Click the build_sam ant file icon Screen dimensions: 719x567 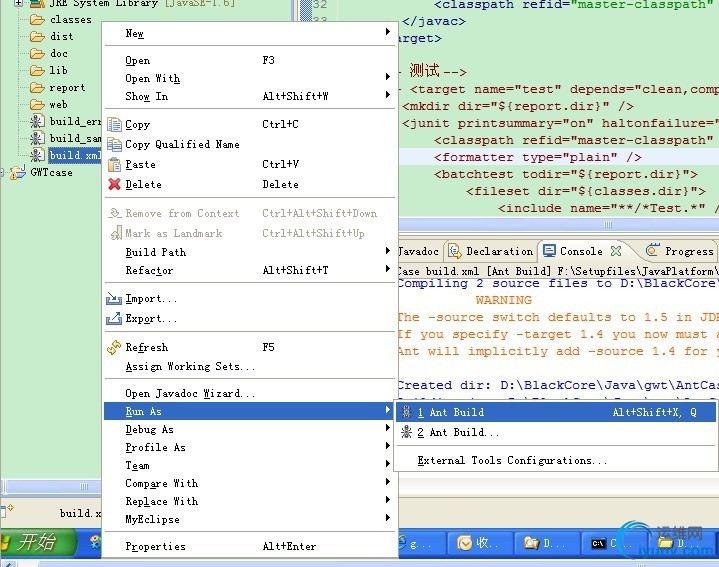[37, 138]
